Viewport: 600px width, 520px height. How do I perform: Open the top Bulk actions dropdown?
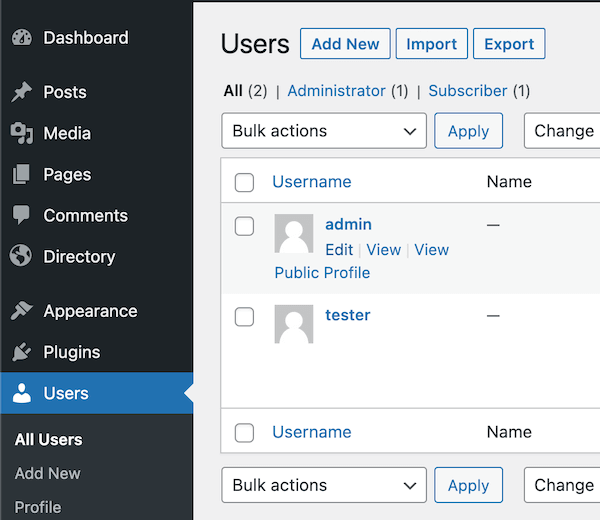(323, 131)
